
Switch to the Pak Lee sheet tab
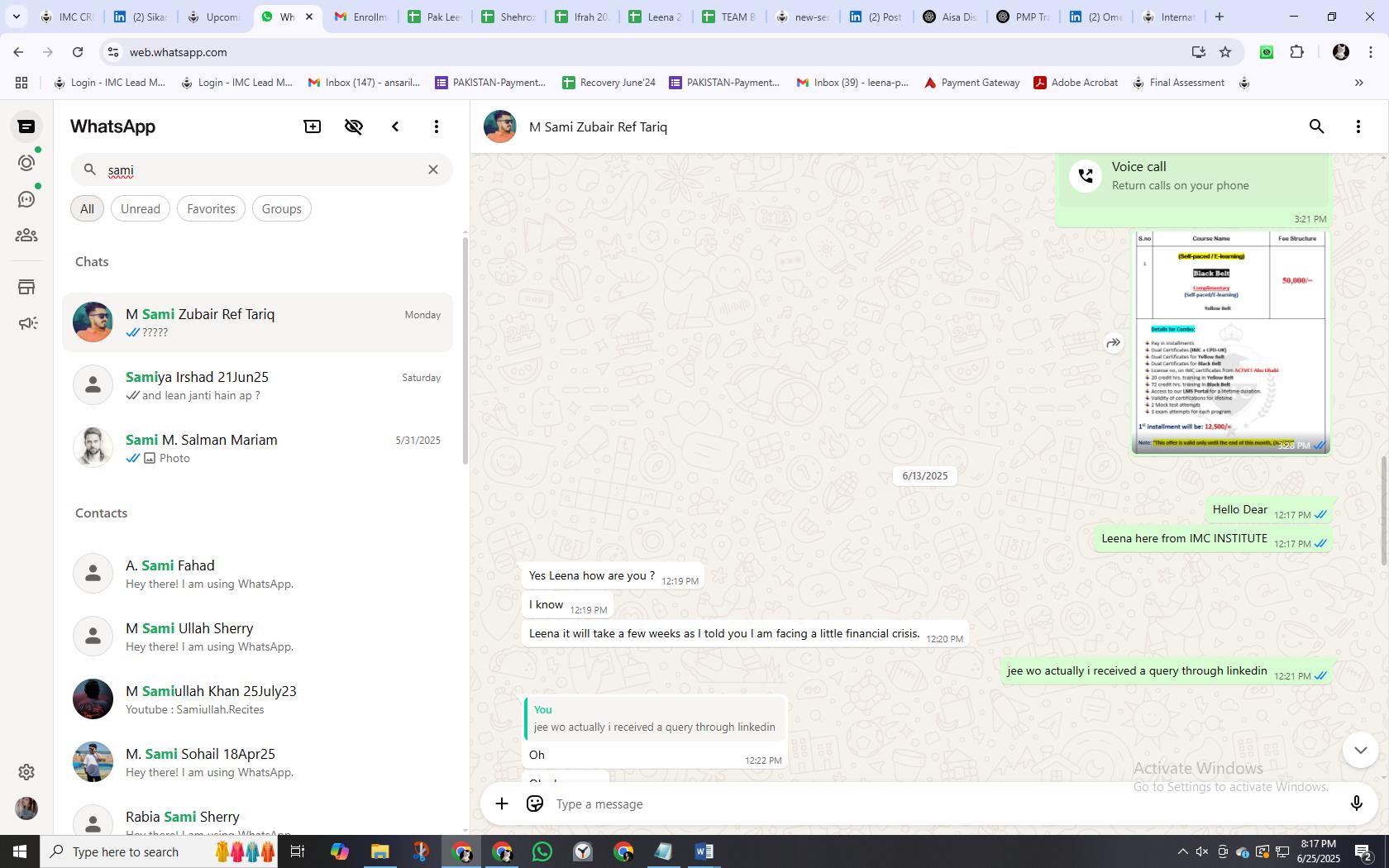click(434, 17)
